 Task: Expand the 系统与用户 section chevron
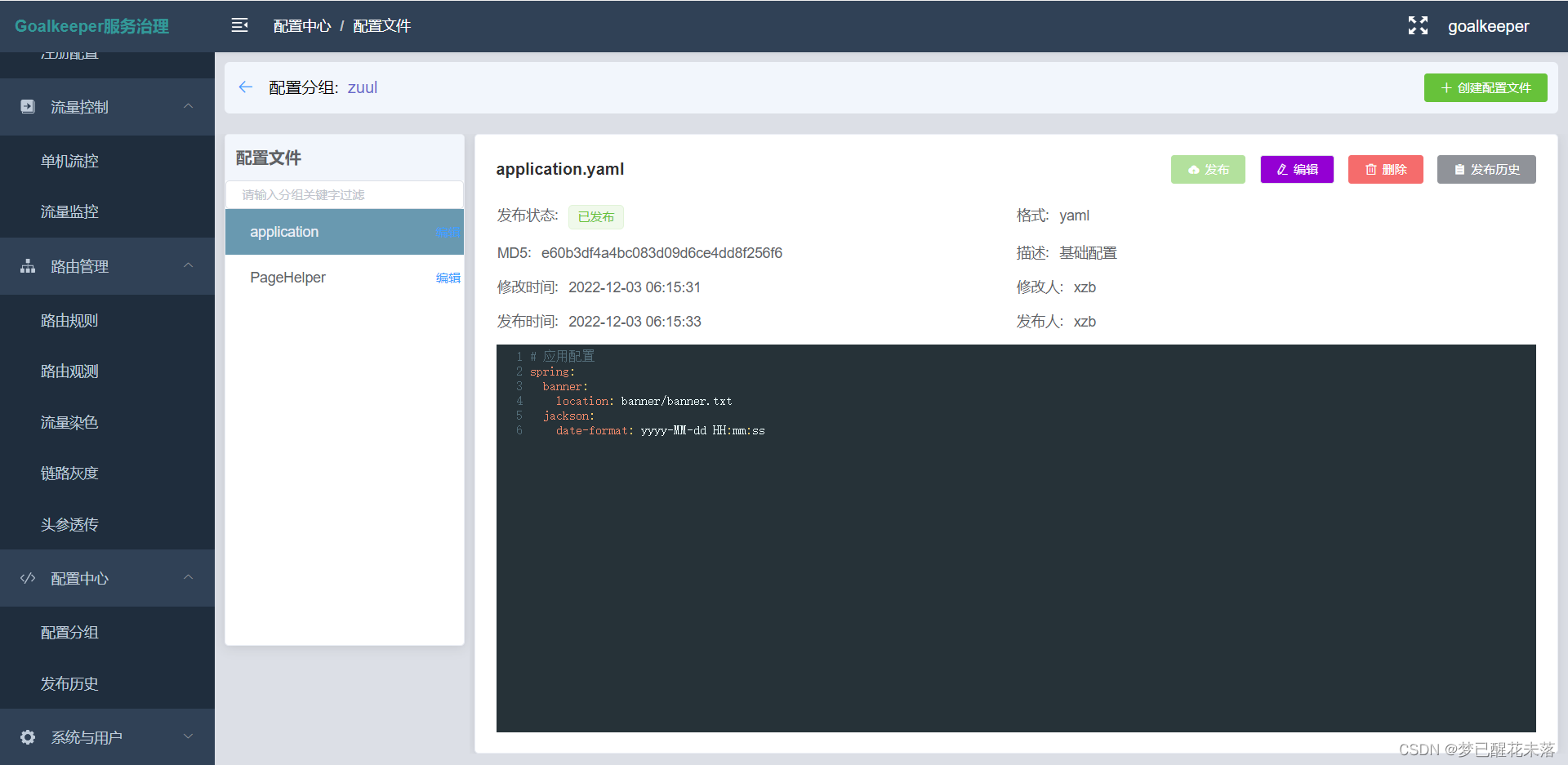[189, 736]
